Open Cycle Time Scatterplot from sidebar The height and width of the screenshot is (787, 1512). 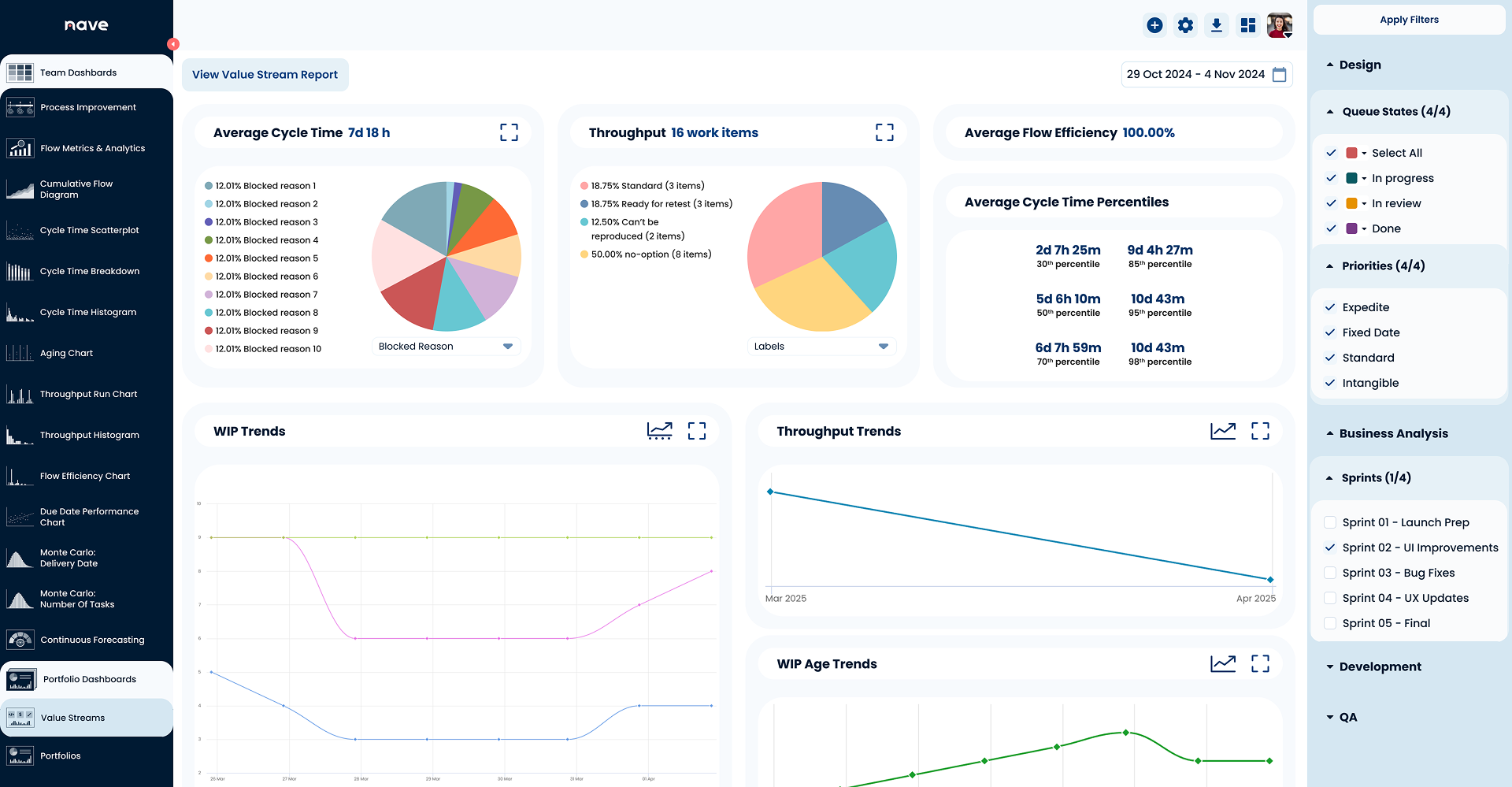coord(89,230)
